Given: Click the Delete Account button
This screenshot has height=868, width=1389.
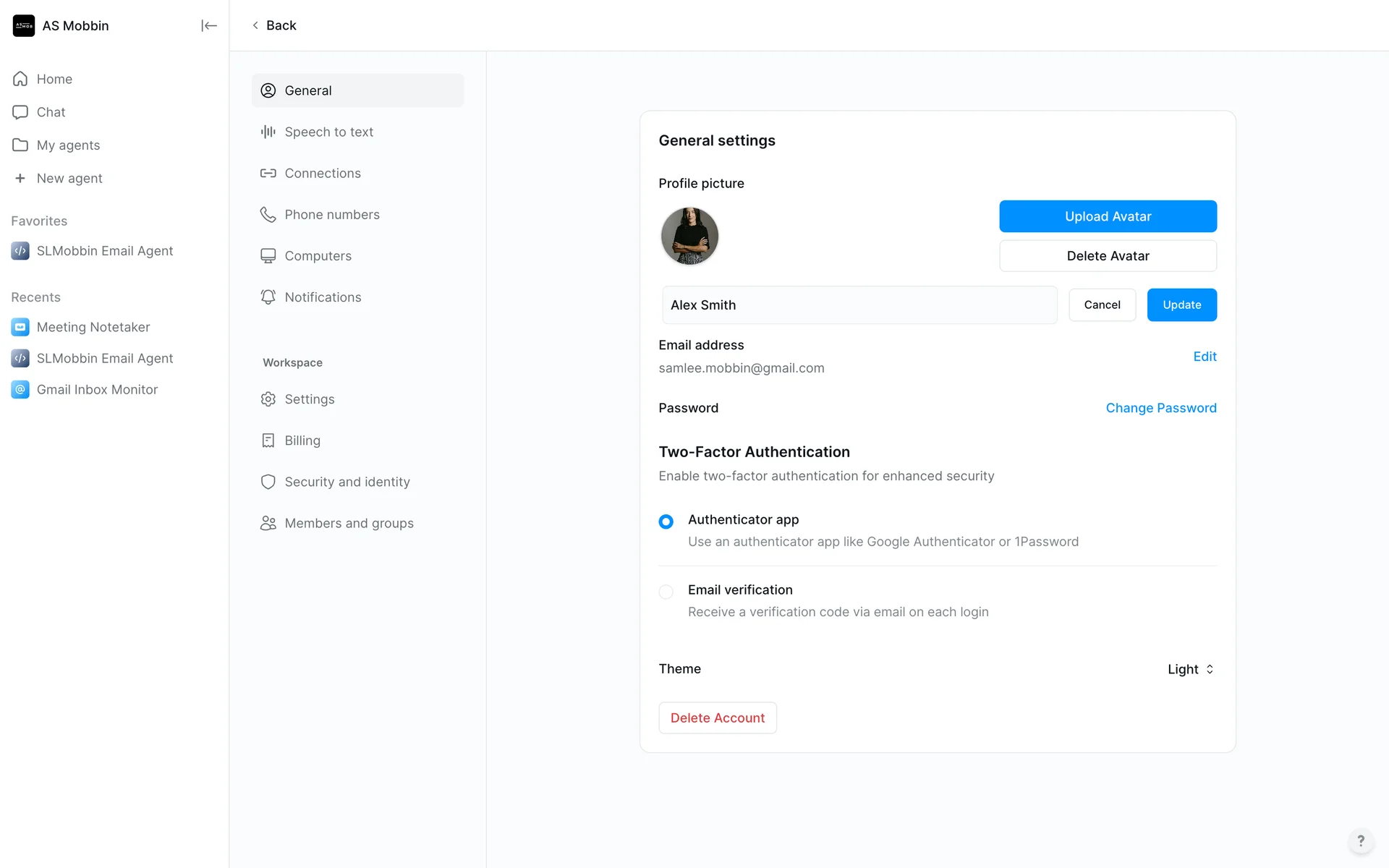Looking at the screenshot, I should (x=717, y=718).
